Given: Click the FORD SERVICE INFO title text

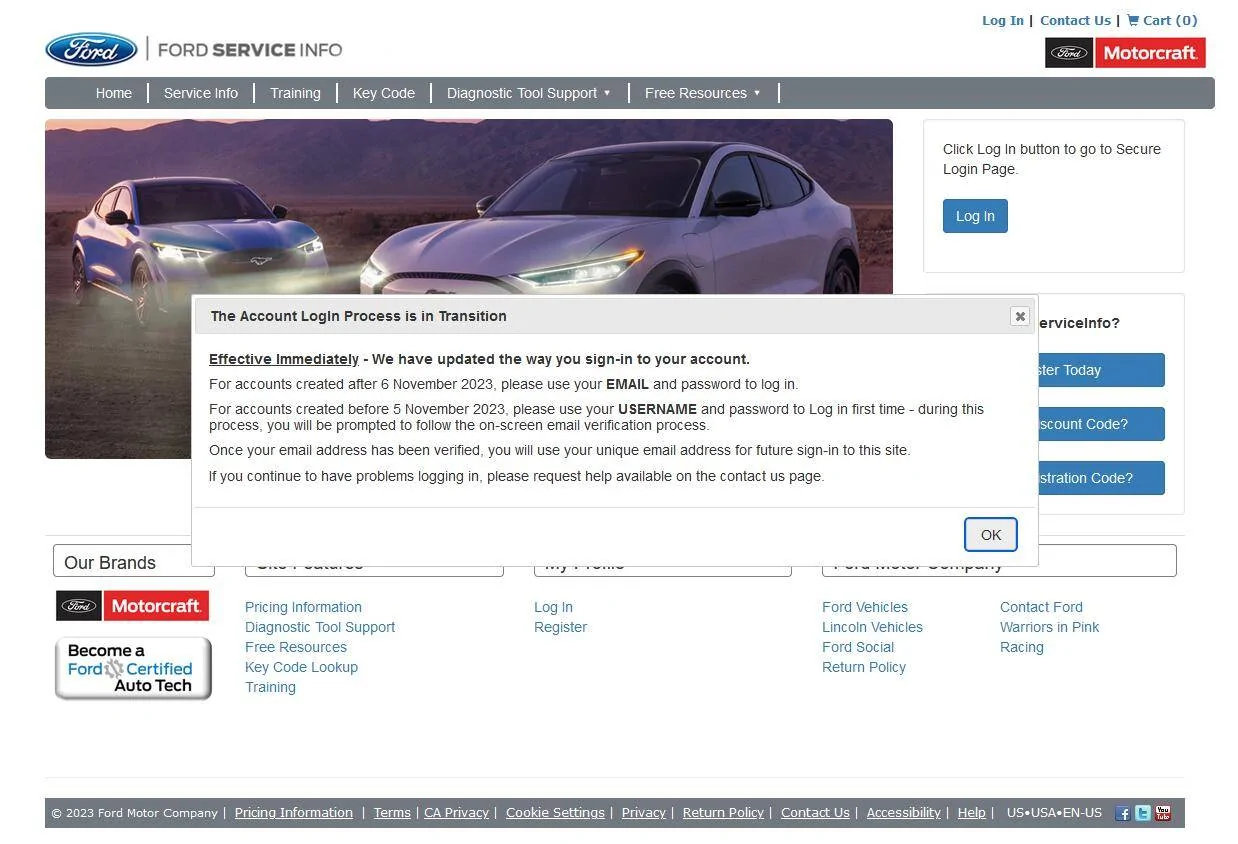Looking at the screenshot, I should click(x=250, y=50).
